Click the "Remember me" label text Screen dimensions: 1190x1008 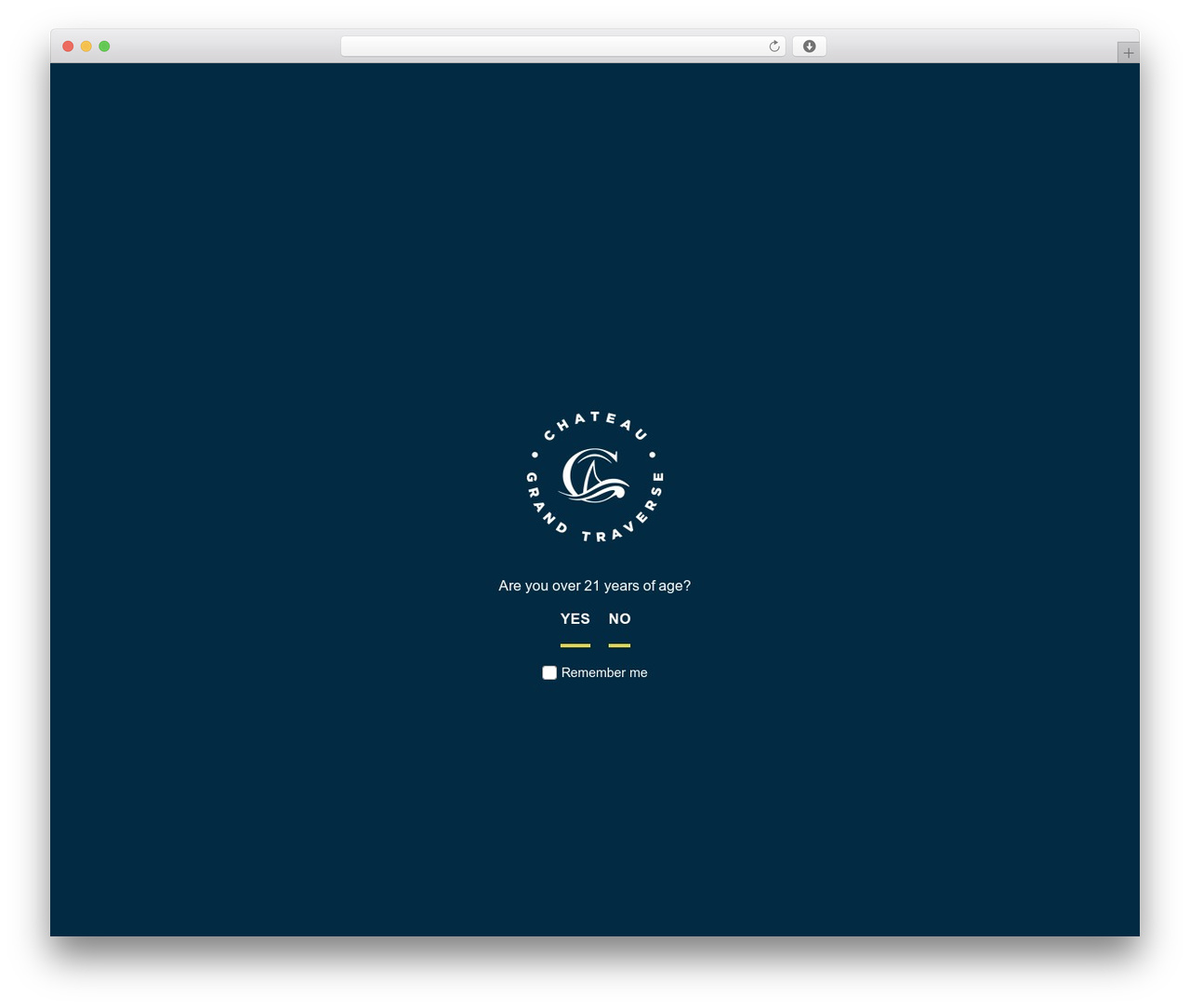604,672
